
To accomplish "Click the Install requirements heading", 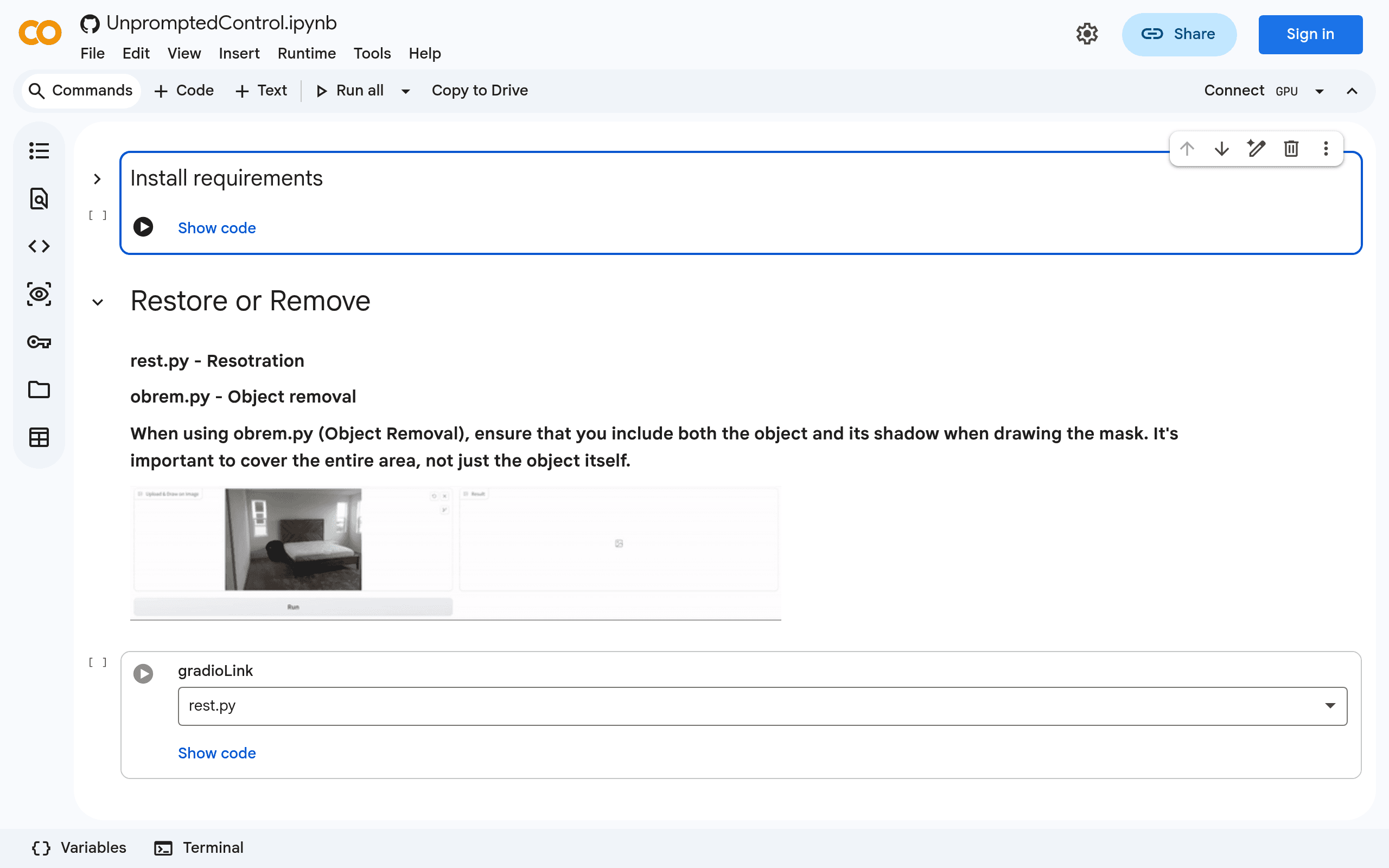I will point(227,178).
